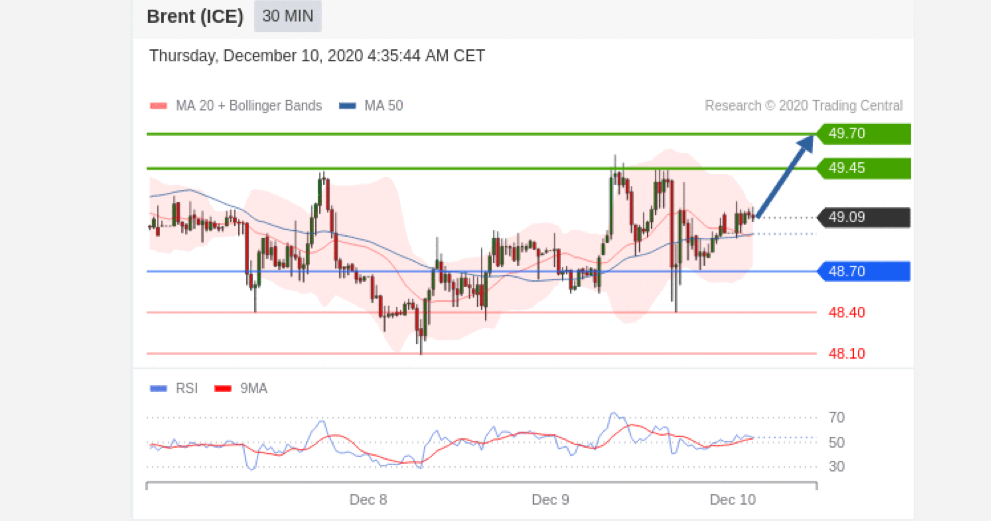This screenshot has height=521, width=991.
Task: Click the dark blue MA 50 swatch
Action: coord(347,106)
